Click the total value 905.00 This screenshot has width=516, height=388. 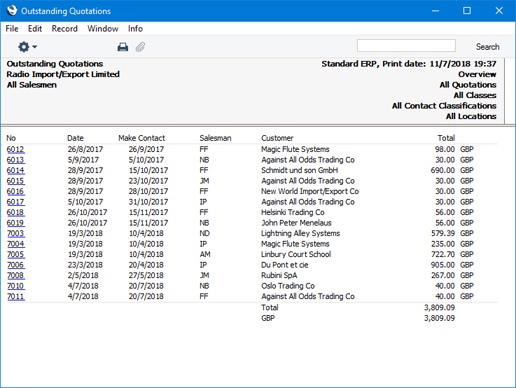click(443, 265)
